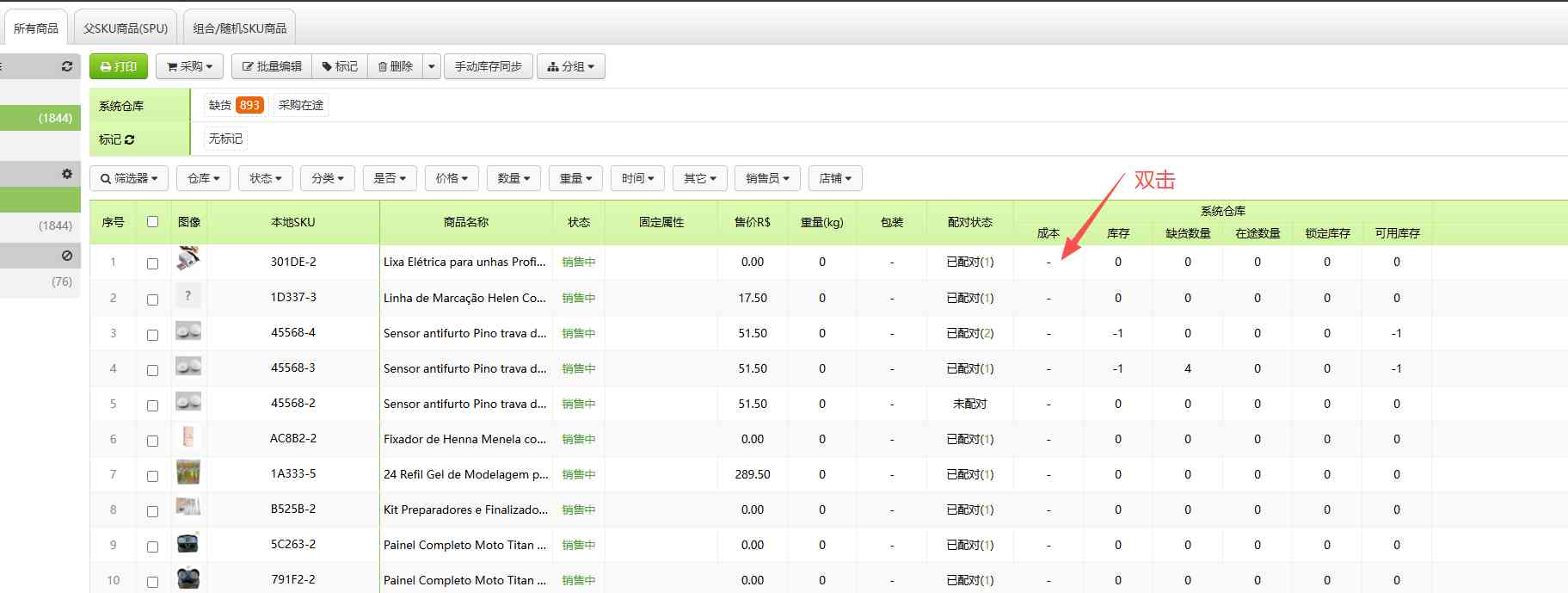Viewport: 1568px width, 593px height.
Task: Switch to 所有商品 tab
Action: click(36, 28)
